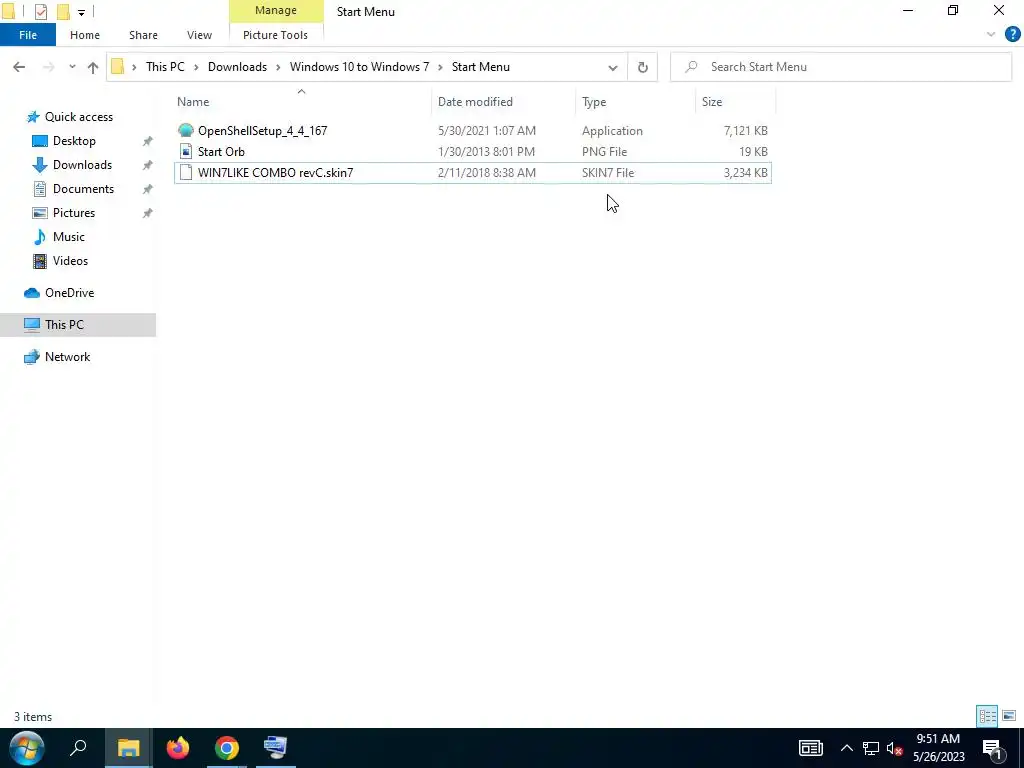Viewport: 1024px width, 768px height.
Task: Sort by the Name column header
Action: click(302, 102)
